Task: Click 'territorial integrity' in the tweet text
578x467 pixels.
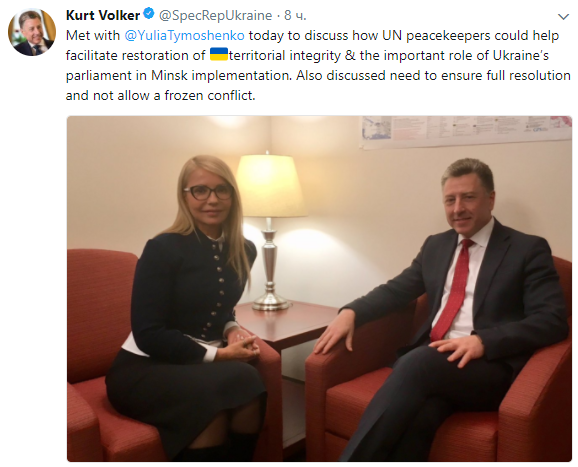Action: coord(285,56)
